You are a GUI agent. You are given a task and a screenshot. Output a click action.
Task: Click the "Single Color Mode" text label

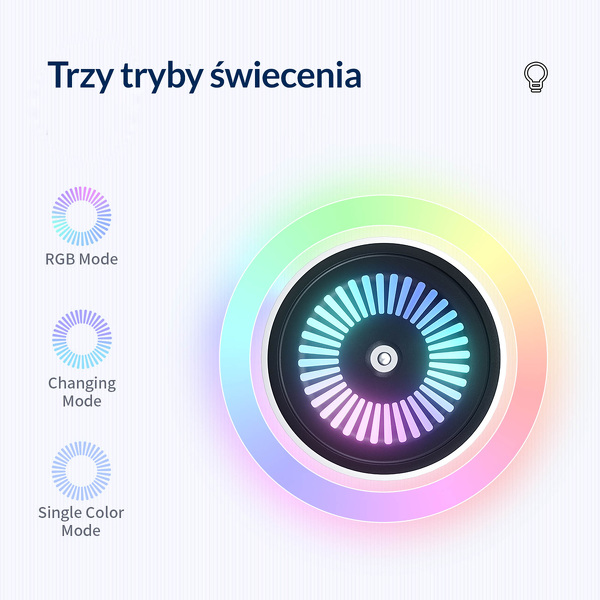click(x=81, y=521)
